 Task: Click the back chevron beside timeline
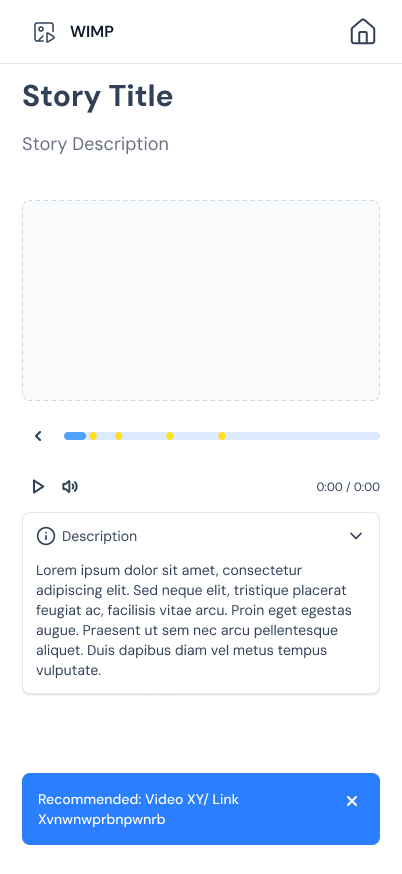(38, 436)
